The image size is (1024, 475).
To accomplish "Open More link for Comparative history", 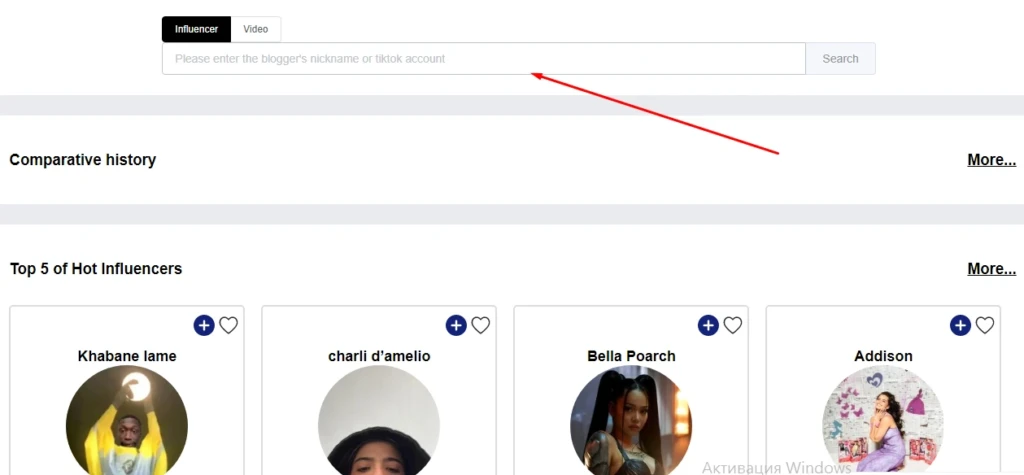I will 991,160.
